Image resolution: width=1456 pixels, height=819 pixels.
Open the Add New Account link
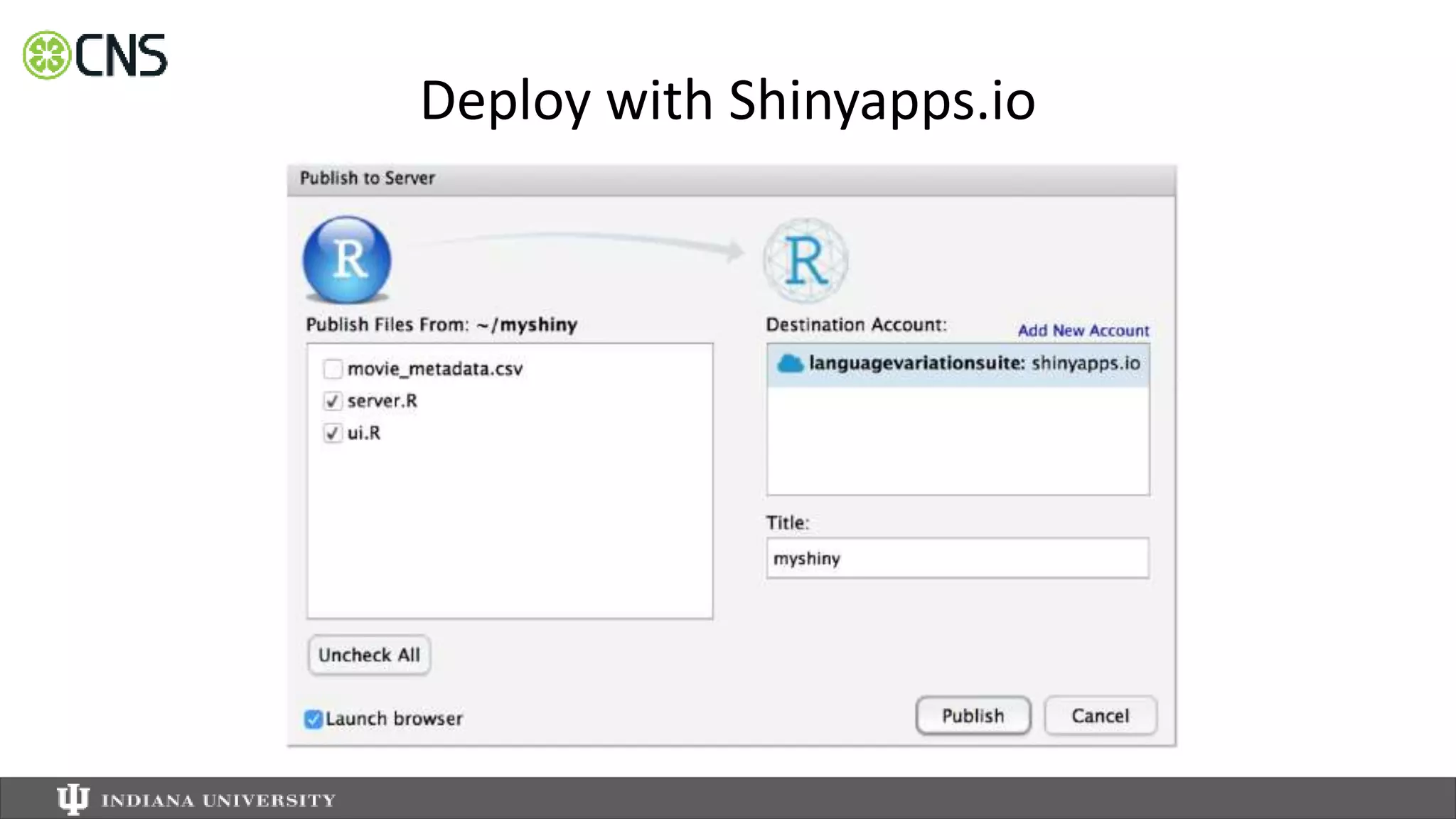click(x=1083, y=331)
